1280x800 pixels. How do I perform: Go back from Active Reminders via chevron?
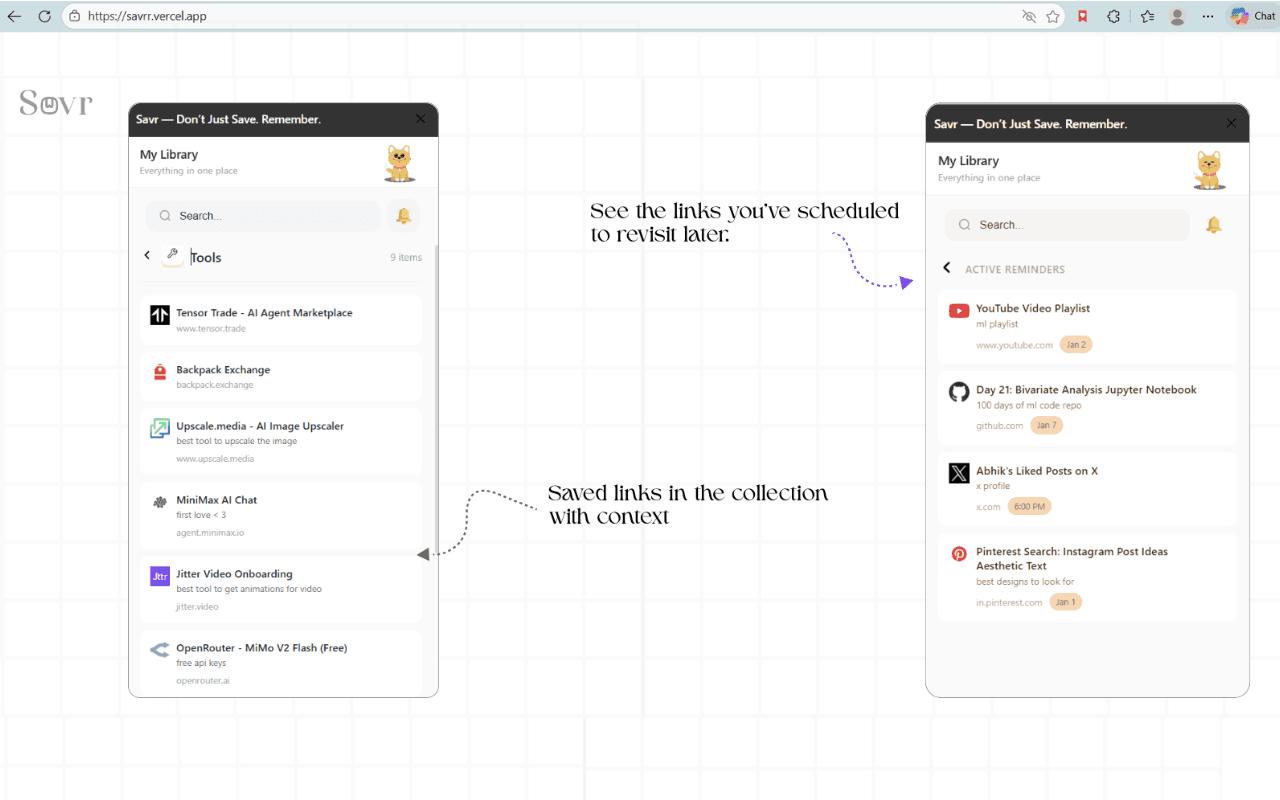945,268
